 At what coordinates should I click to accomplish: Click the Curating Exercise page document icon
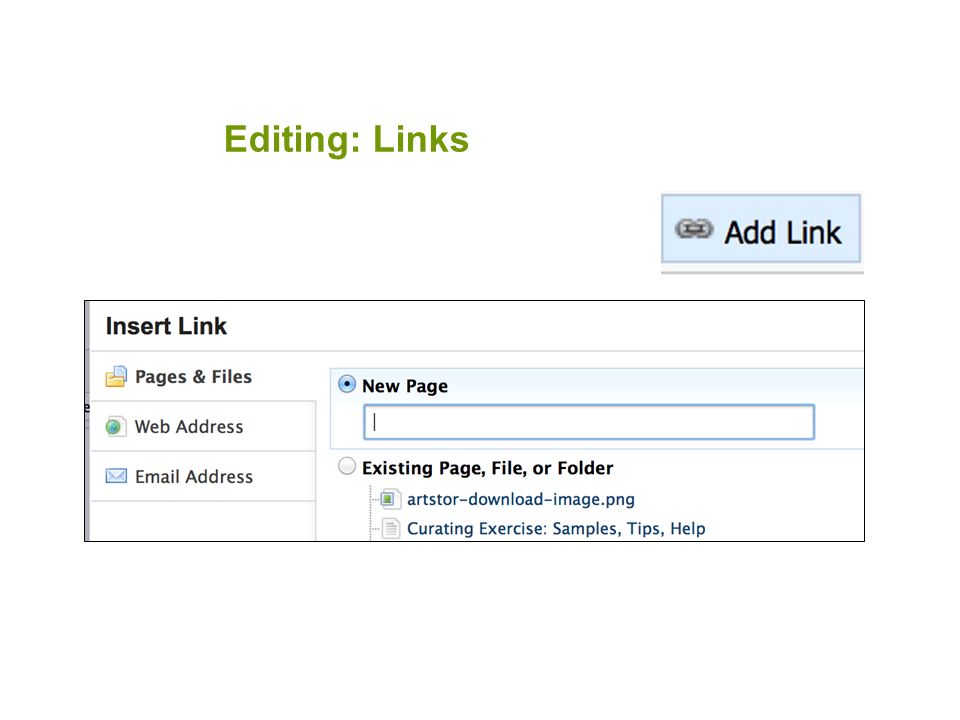(x=391, y=528)
